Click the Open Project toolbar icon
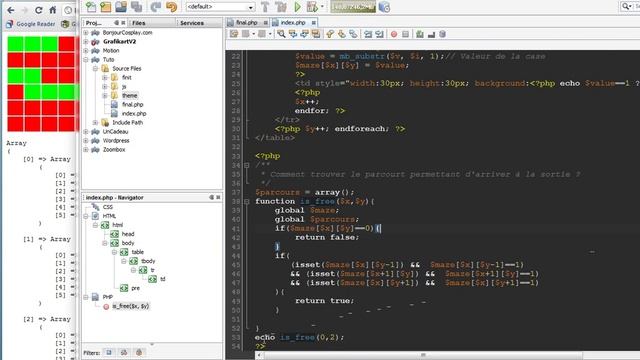The height and width of the screenshot is (360, 640). [121, 7]
